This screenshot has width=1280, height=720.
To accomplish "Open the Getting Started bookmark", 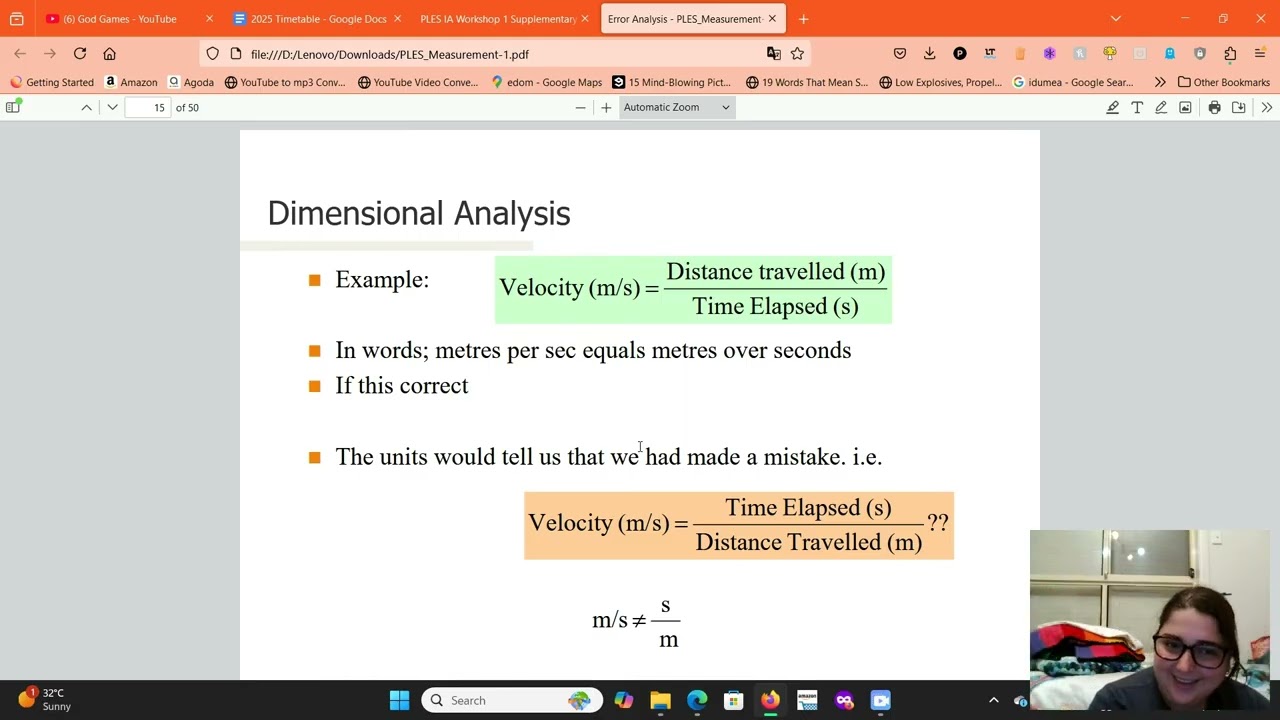I will pos(51,82).
